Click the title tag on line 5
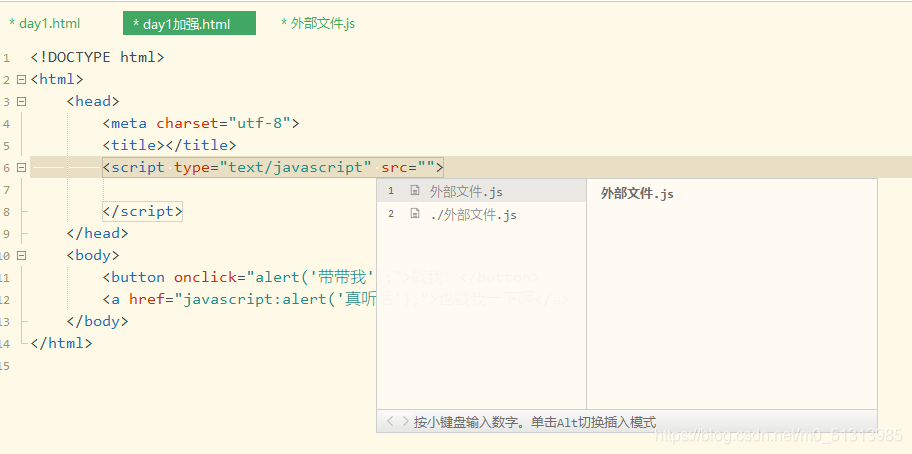The height and width of the screenshot is (454, 912). [x=169, y=145]
